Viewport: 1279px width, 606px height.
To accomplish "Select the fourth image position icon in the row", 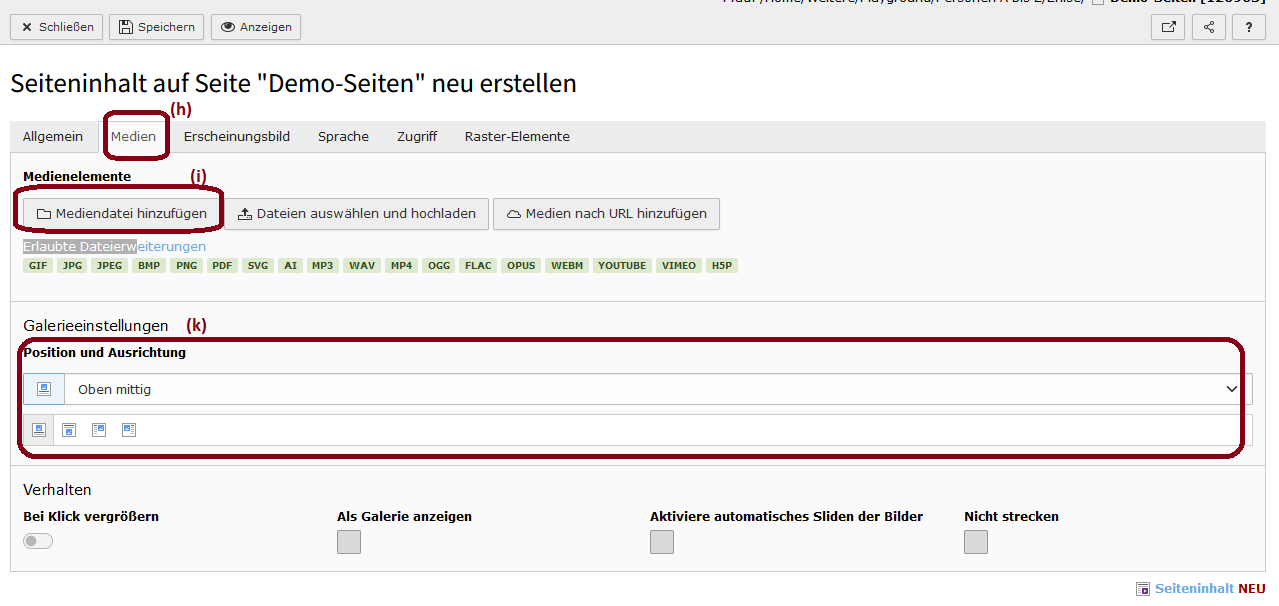I will (129, 430).
